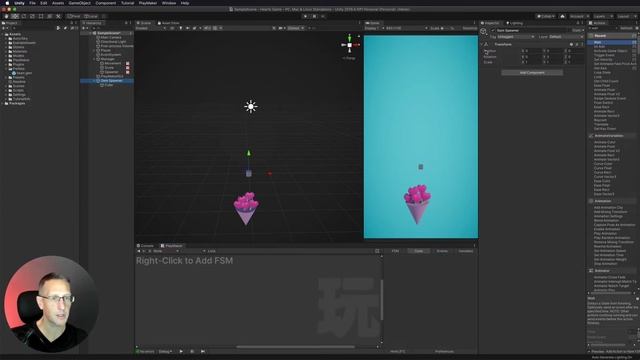The image size is (640, 360).
Task: Select the Events tab in PlayMaker
Action: tap(442, 251)
